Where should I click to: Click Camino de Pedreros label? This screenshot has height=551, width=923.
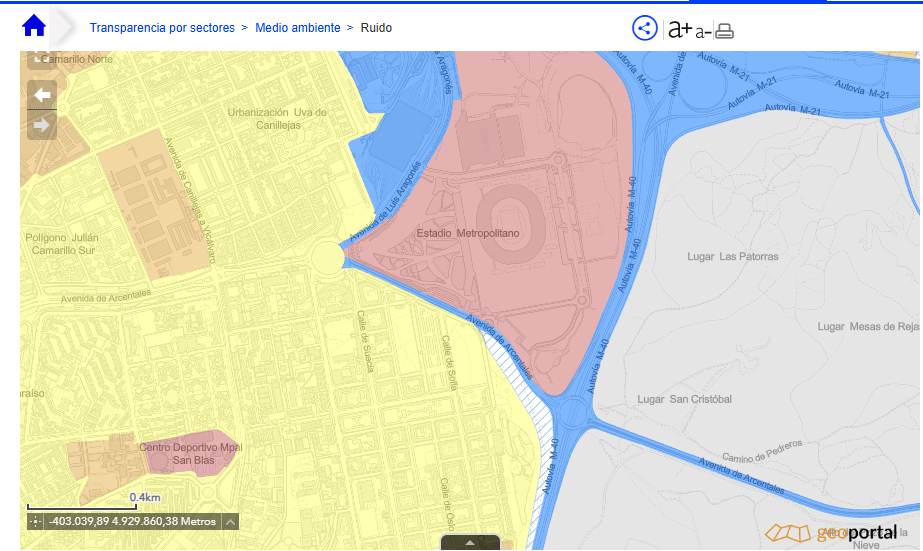point(762,451)
